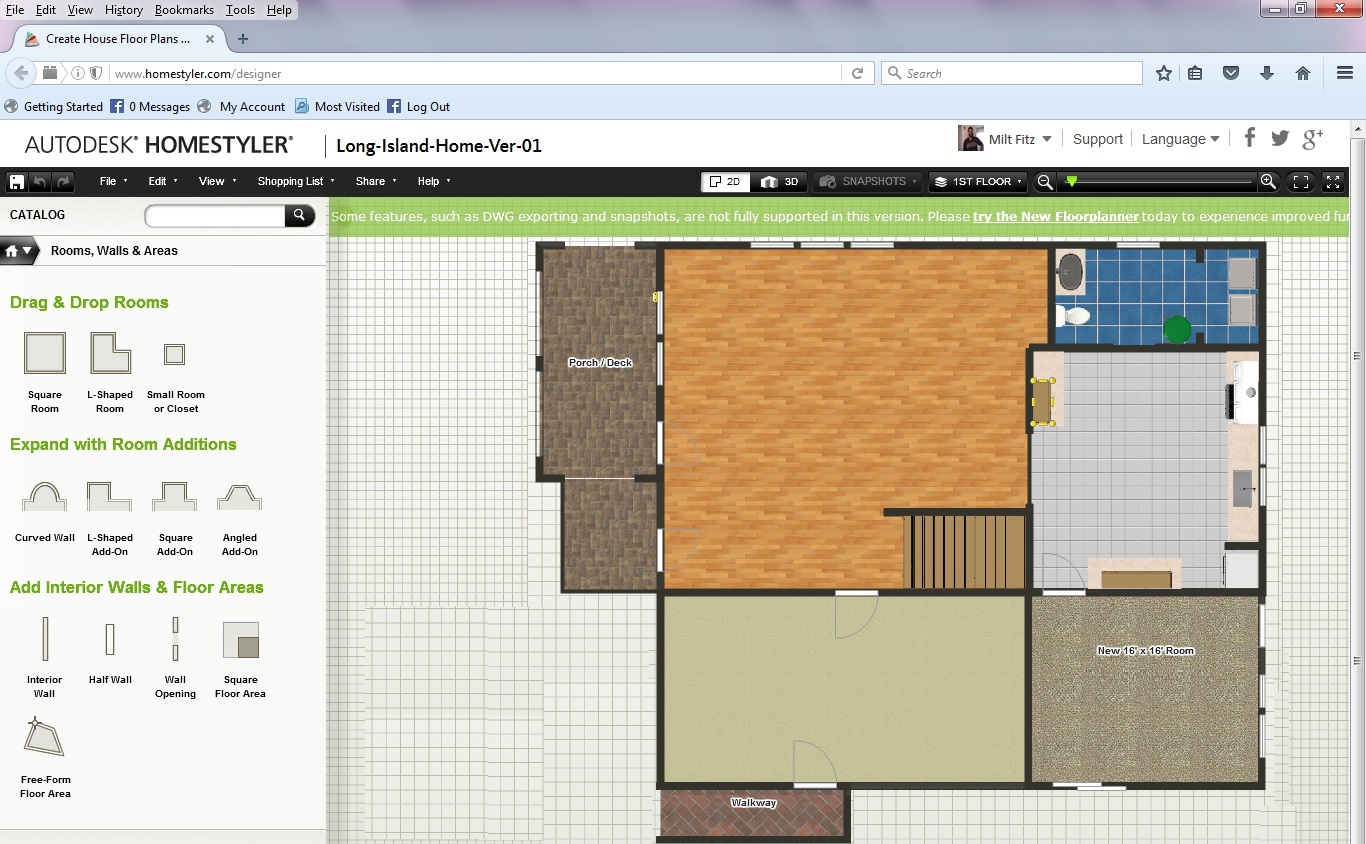The width and height of the screenshot is (1366, 844).
Task: Click the browser reload icon
Action: click(x=857, y=73)
